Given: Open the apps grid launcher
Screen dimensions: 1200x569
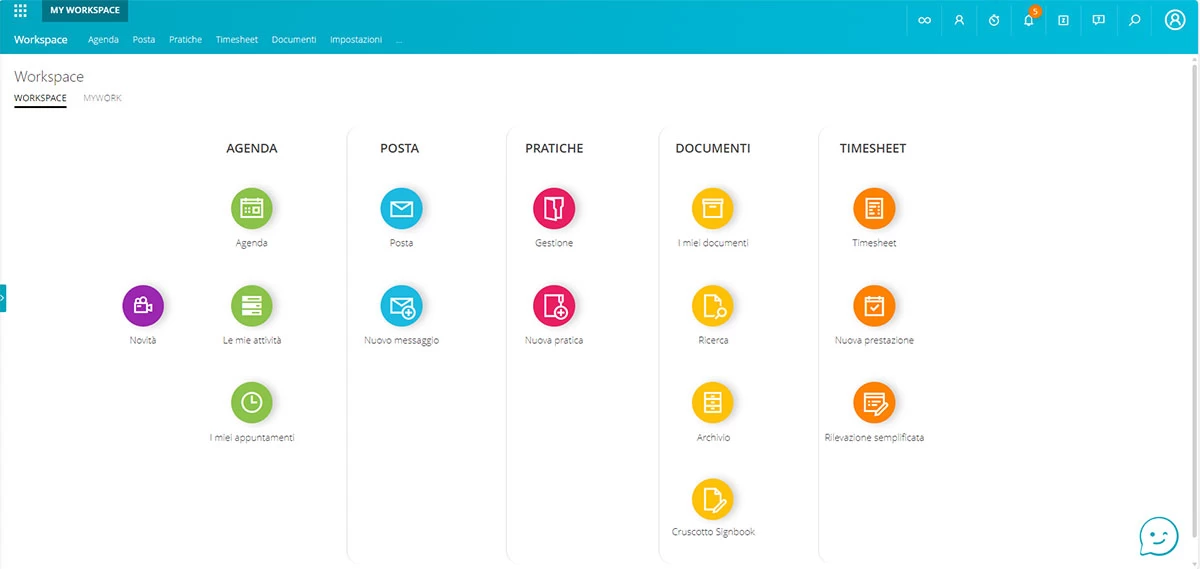Looking at the screenshot, I should tap(20, 12).
